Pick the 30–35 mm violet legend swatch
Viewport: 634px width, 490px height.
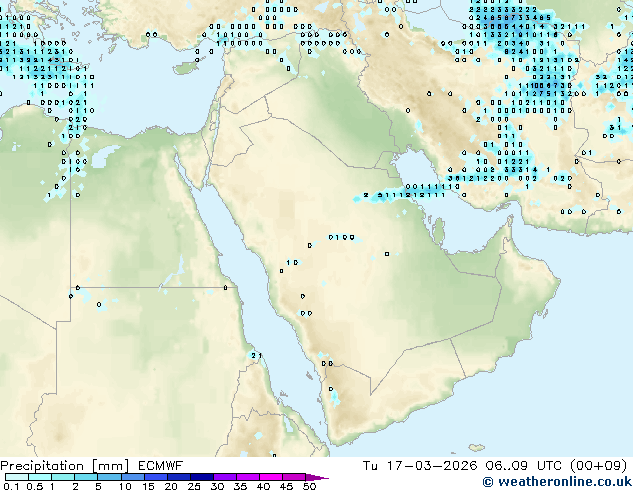click(224, 477)
